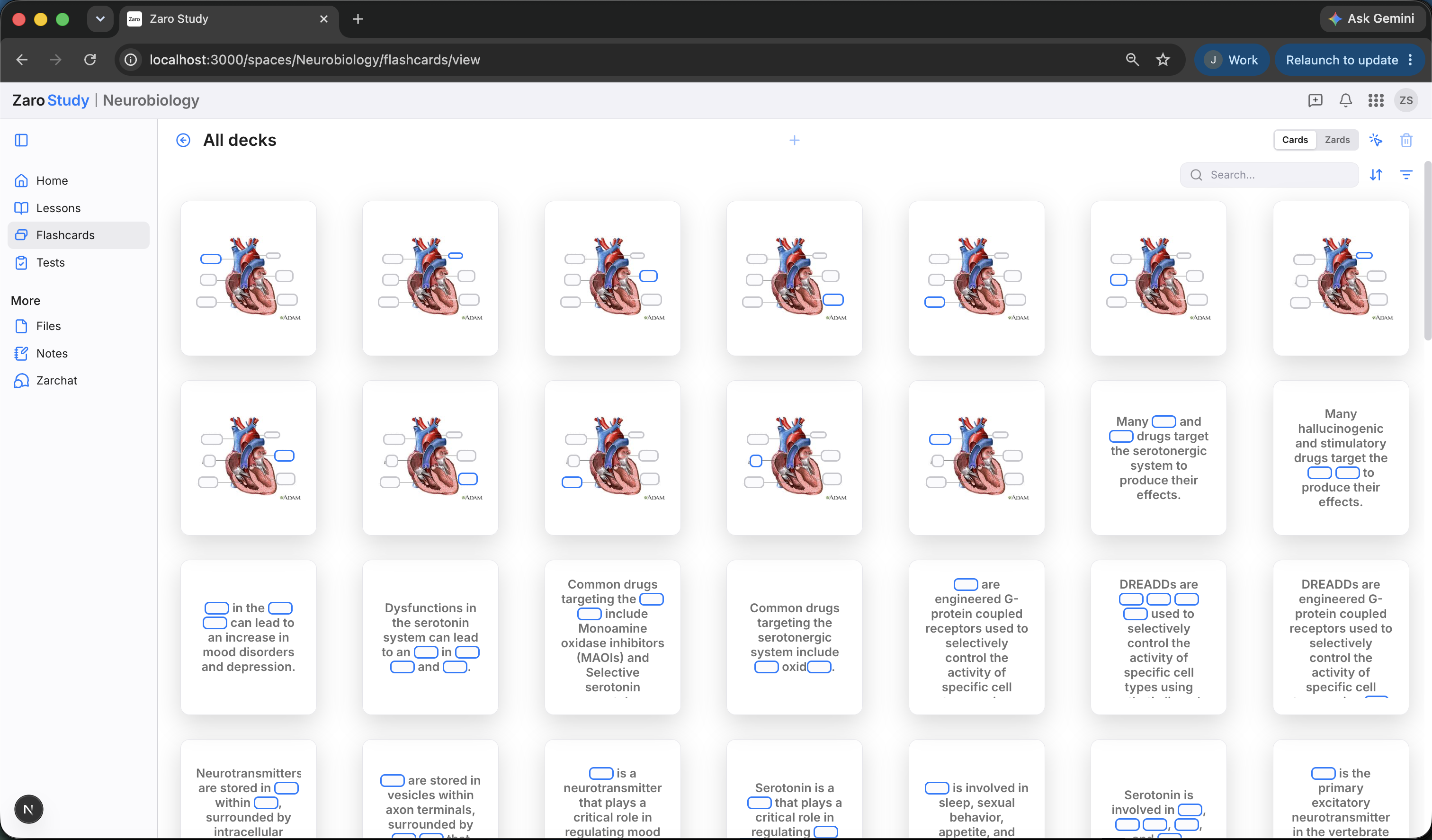Open 'Serotonin is involved in' card
This screenshot has width=1432, height=840.
[x=1158, y=790]
